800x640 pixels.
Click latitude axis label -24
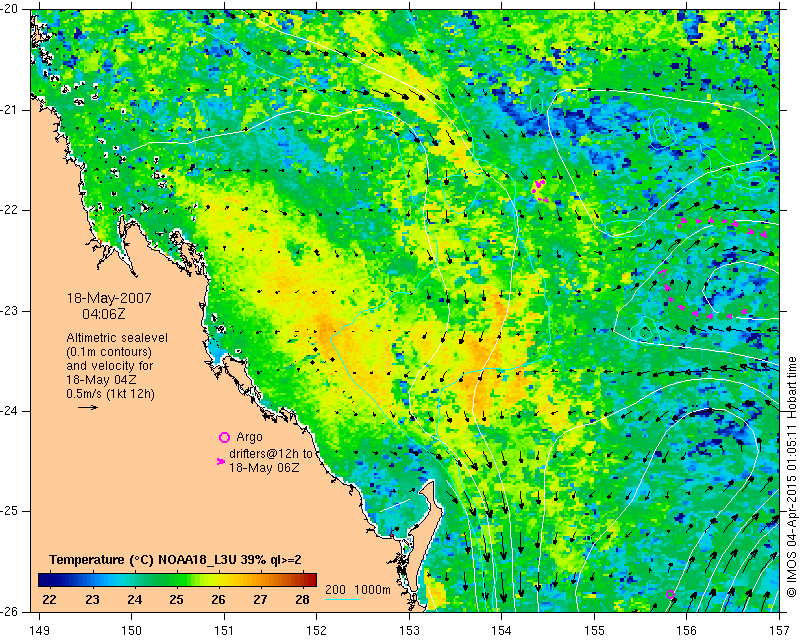pyautogui.click(x=9, y=411)
